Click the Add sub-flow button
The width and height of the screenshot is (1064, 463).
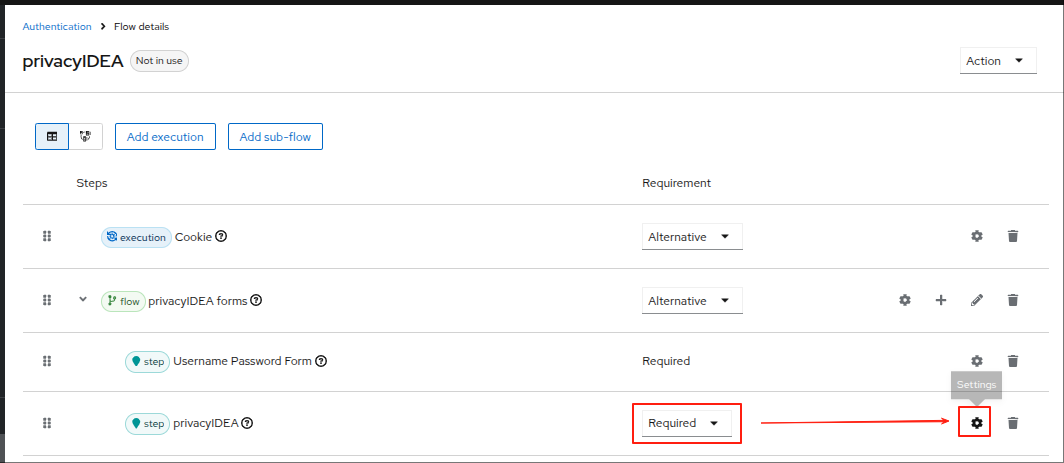(276, 136)
